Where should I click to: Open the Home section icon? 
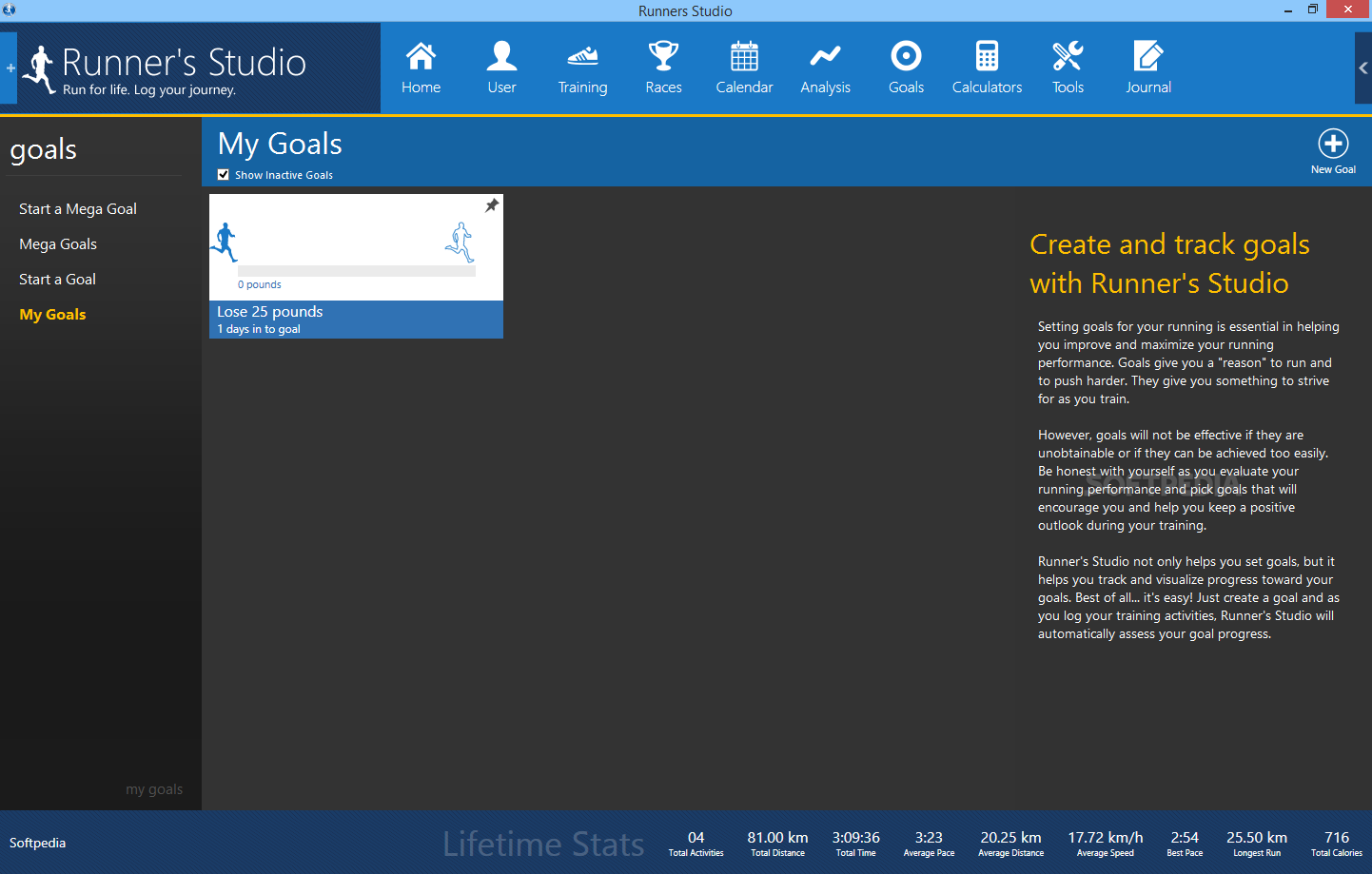pos(421,57)
